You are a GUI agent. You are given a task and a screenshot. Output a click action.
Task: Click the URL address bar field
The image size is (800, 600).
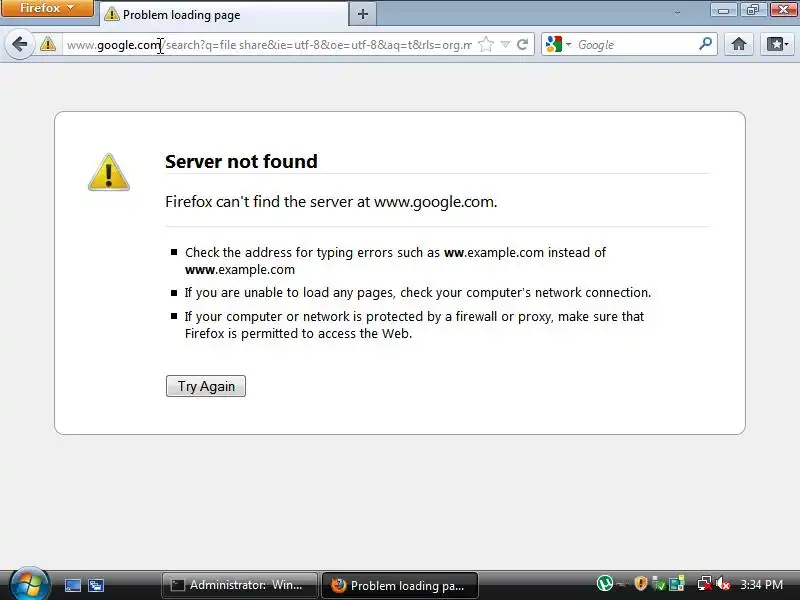(269, 45)
